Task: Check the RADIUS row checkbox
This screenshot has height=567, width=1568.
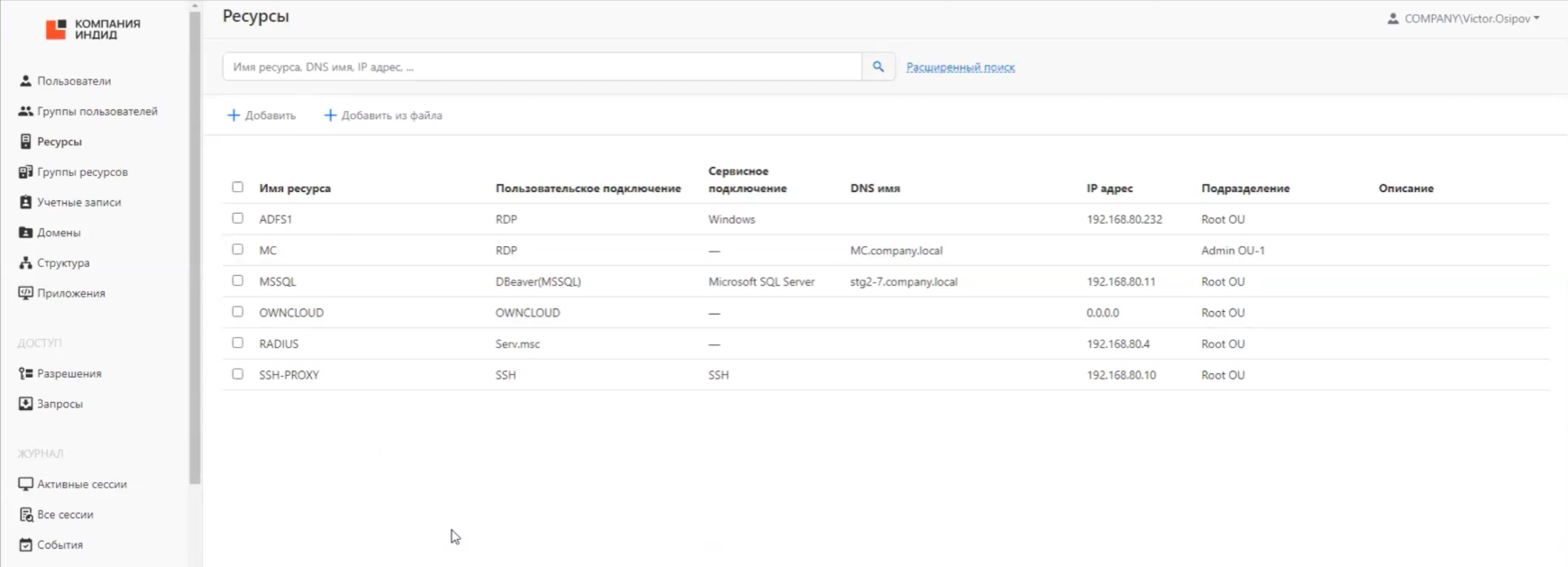Action: 237,343
